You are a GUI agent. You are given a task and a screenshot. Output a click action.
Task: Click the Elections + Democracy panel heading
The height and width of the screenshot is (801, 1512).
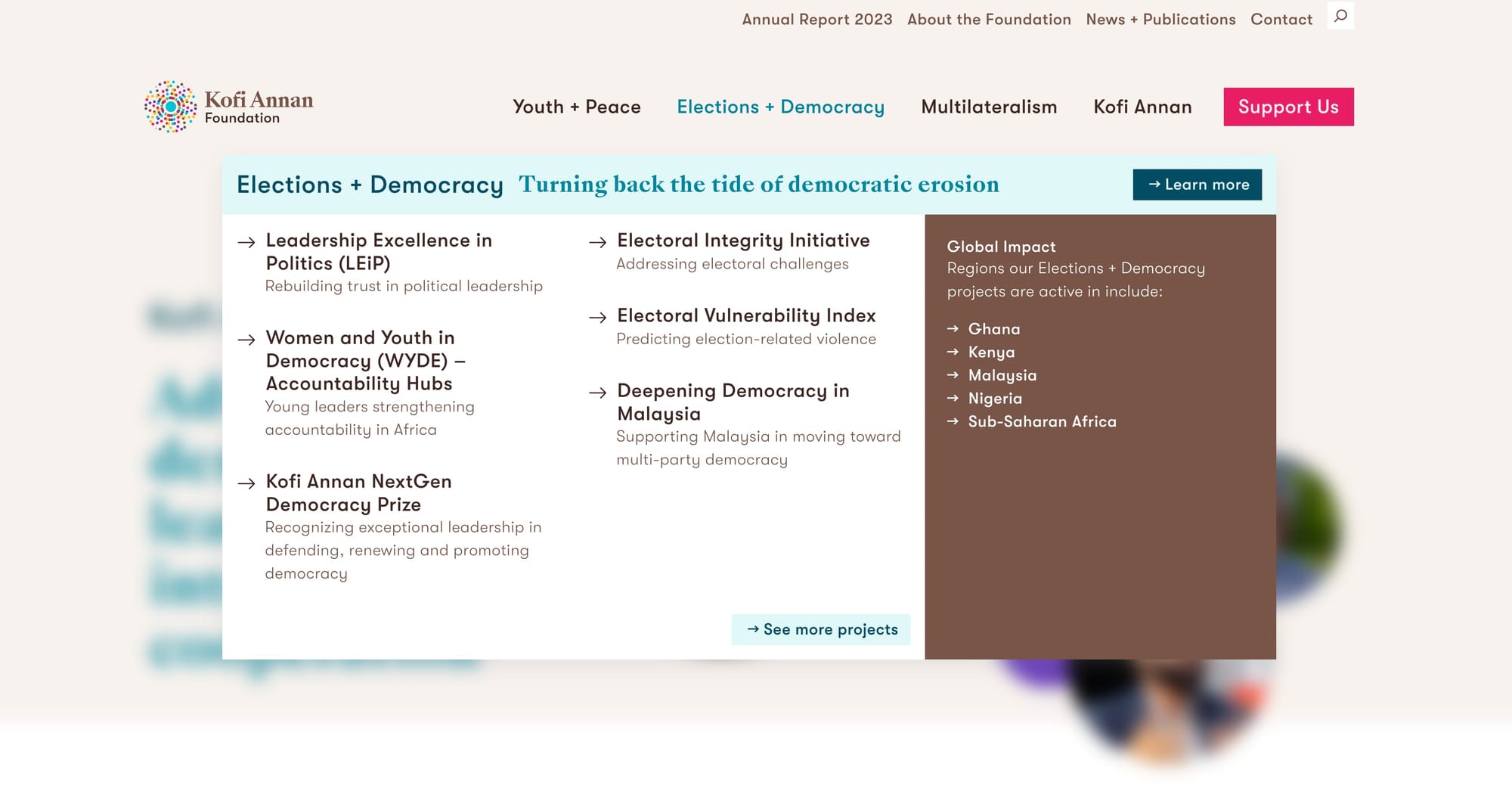pos(370,185)
